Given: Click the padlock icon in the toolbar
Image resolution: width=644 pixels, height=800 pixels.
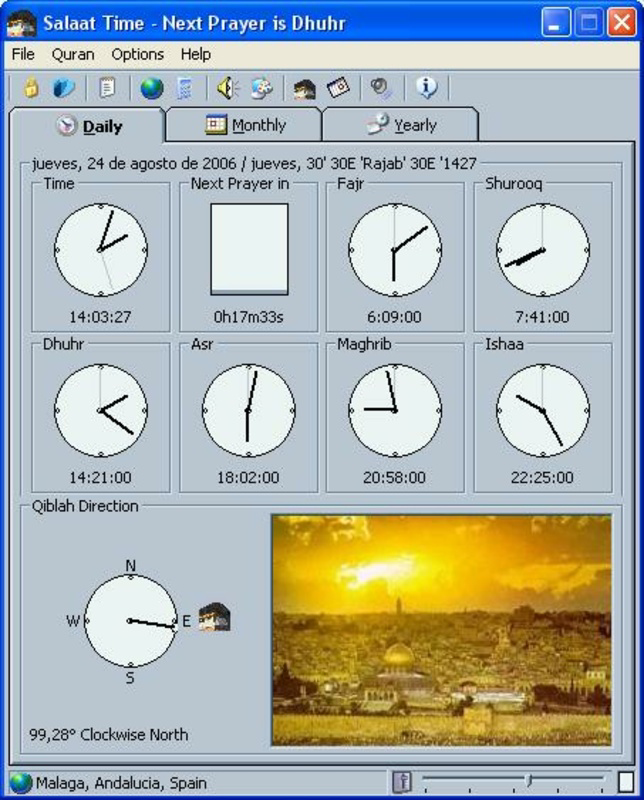Looking at the screenshot, I should click(x=31, y=88).
